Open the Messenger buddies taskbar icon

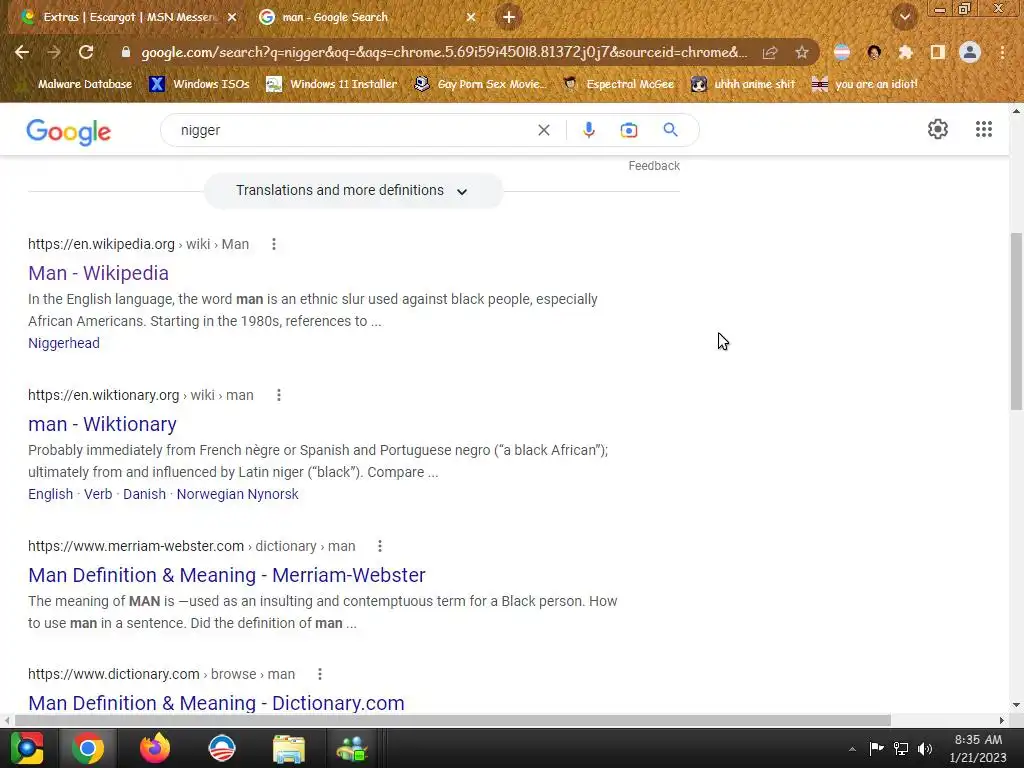[352, 748]
